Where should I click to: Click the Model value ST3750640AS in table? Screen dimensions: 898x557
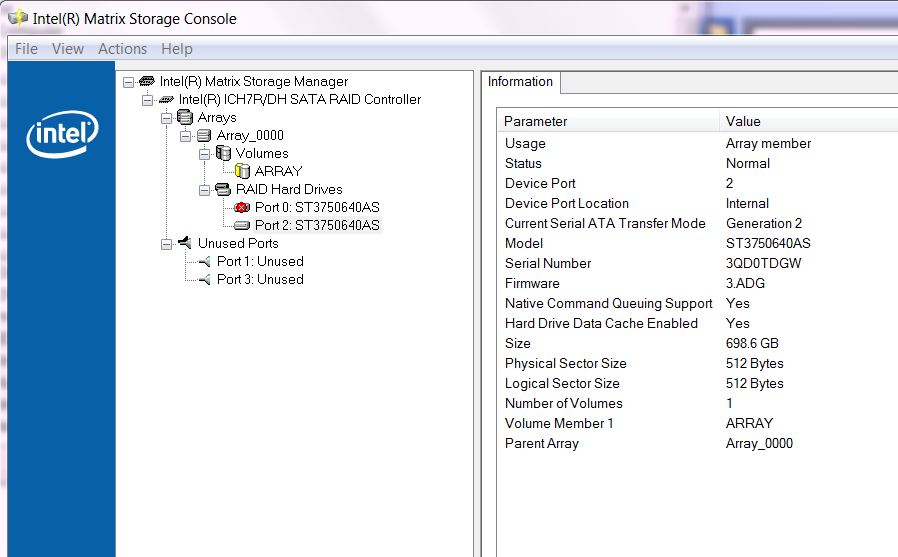pos(768,244)
